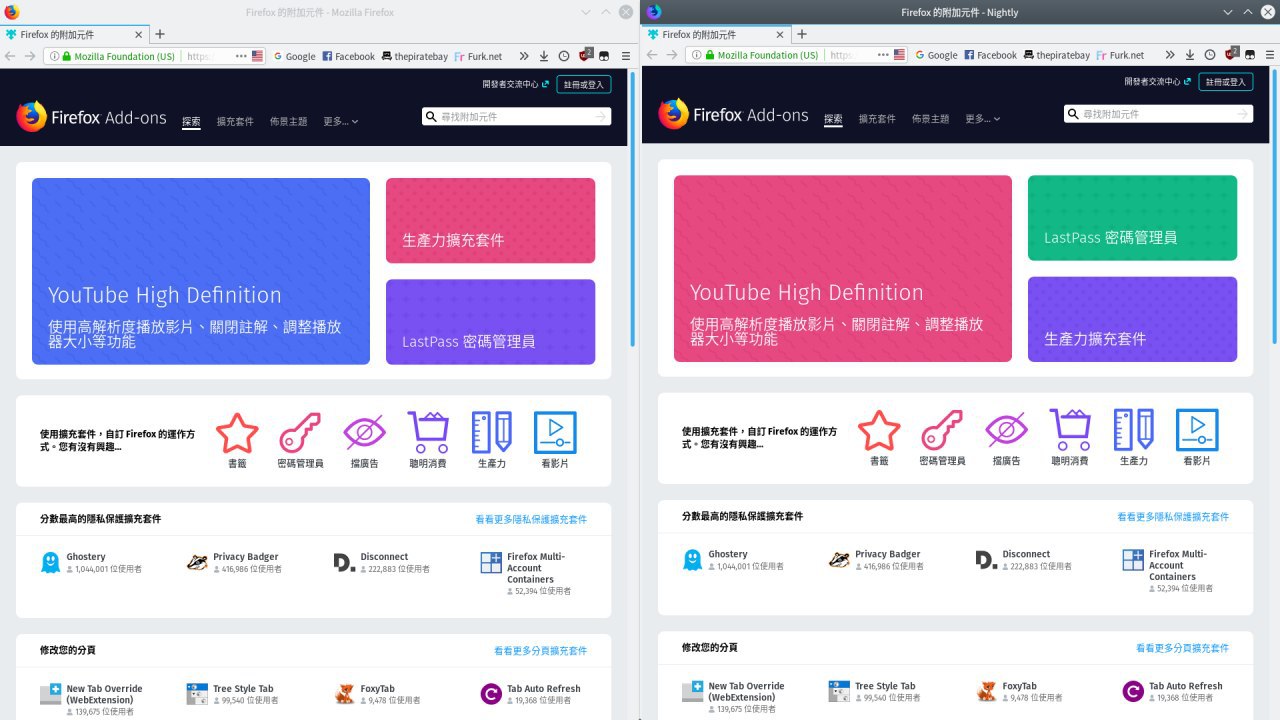
Task: Pick the 生產力 ruler-and-pencil icon in the Mozilla Firefox window
Action: (x=491, y=433)
